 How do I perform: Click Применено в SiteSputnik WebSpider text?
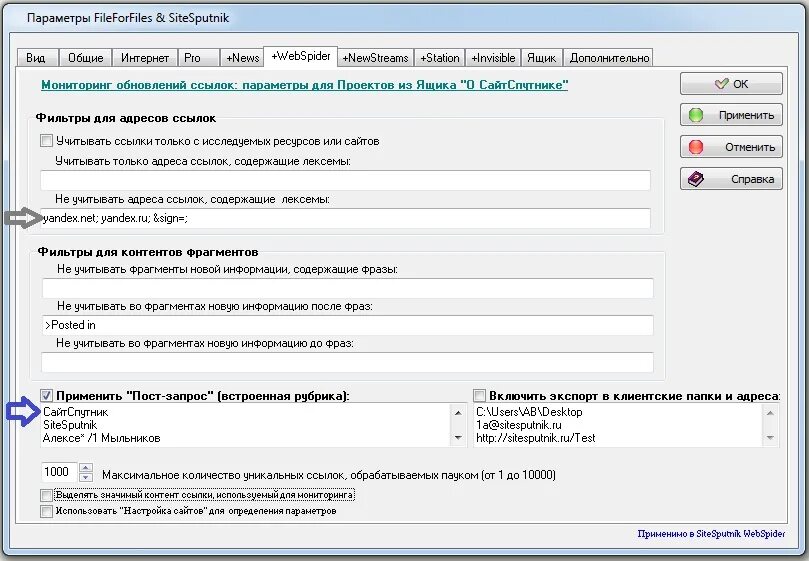pos(711,534)
